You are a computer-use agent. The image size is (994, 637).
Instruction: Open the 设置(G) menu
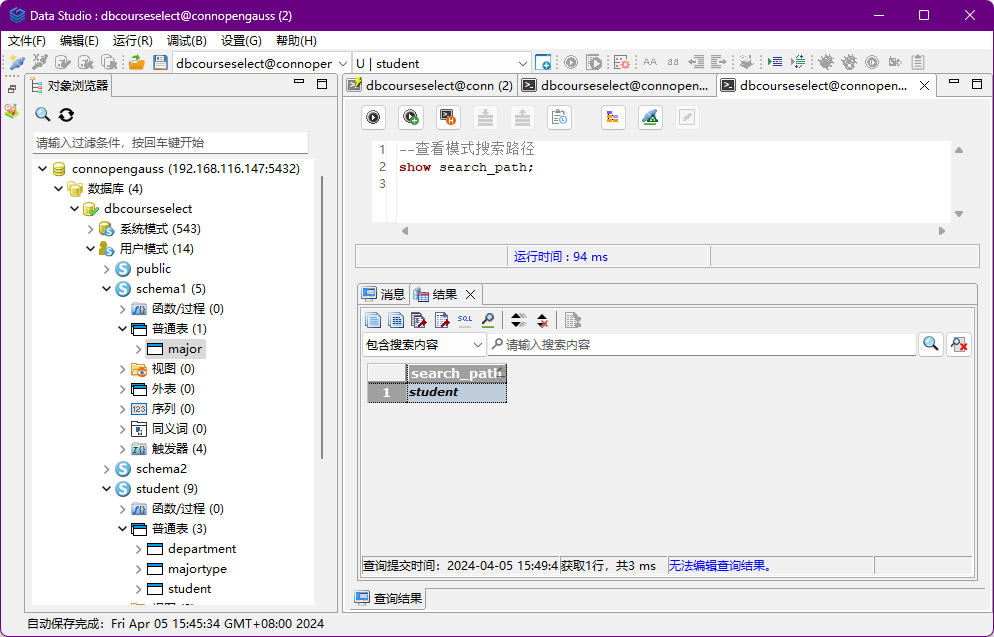[x=242, y=41]
